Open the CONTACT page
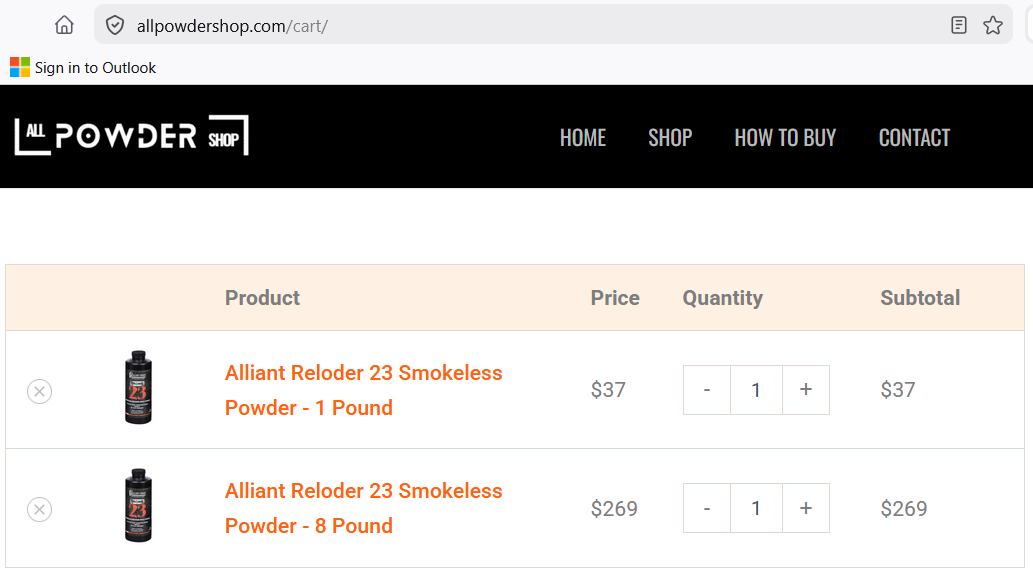 (914, 137)
